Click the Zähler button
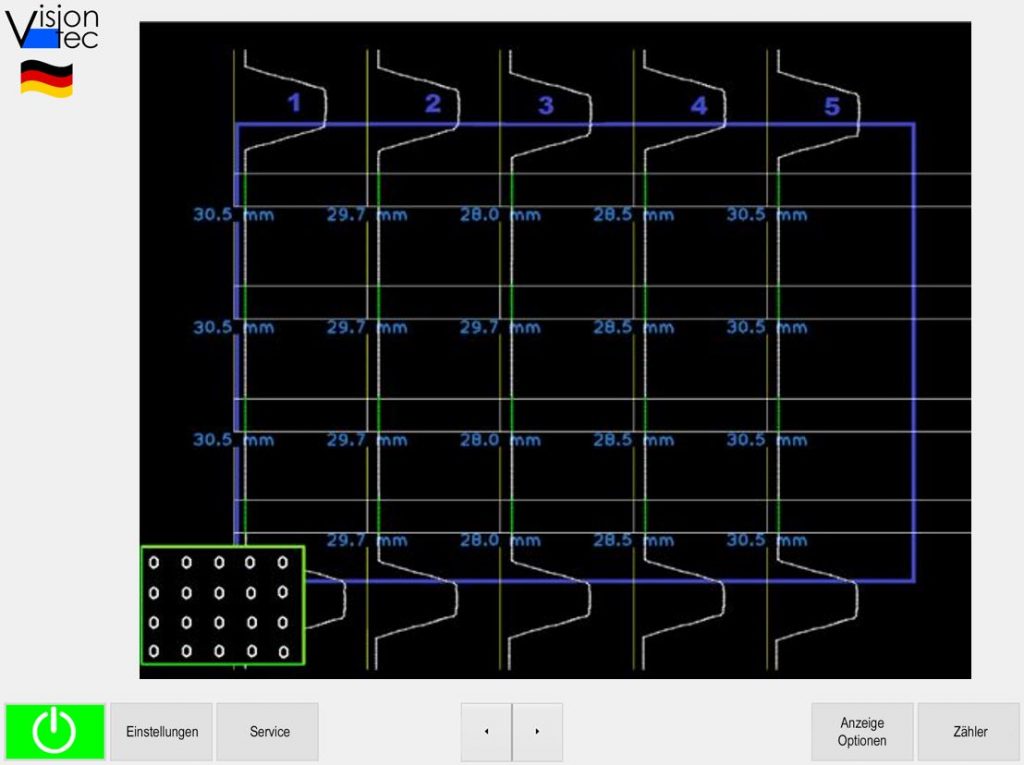This screenshot has width=1024, height=765. (969, 732)
